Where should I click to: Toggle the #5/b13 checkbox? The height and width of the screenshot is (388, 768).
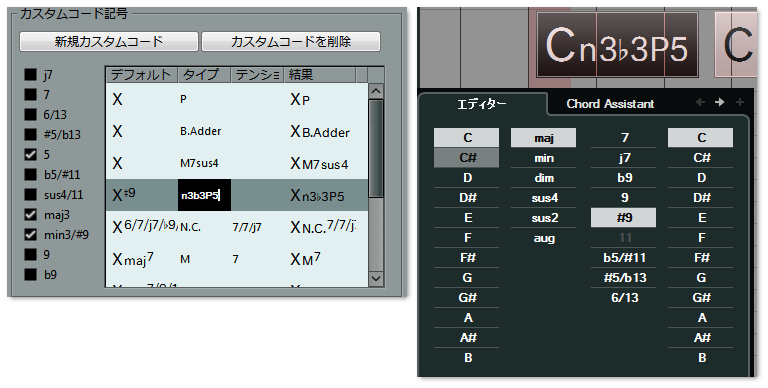31,134
